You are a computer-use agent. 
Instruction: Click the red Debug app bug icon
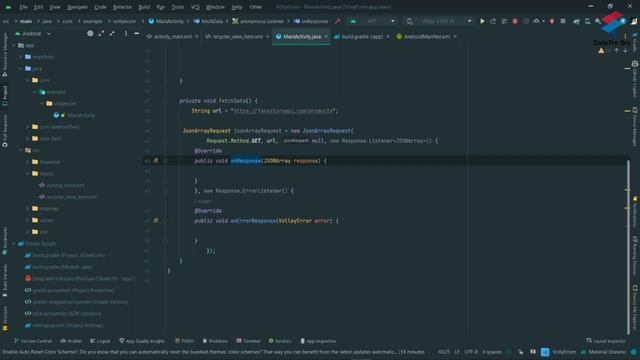click(515, 21)
